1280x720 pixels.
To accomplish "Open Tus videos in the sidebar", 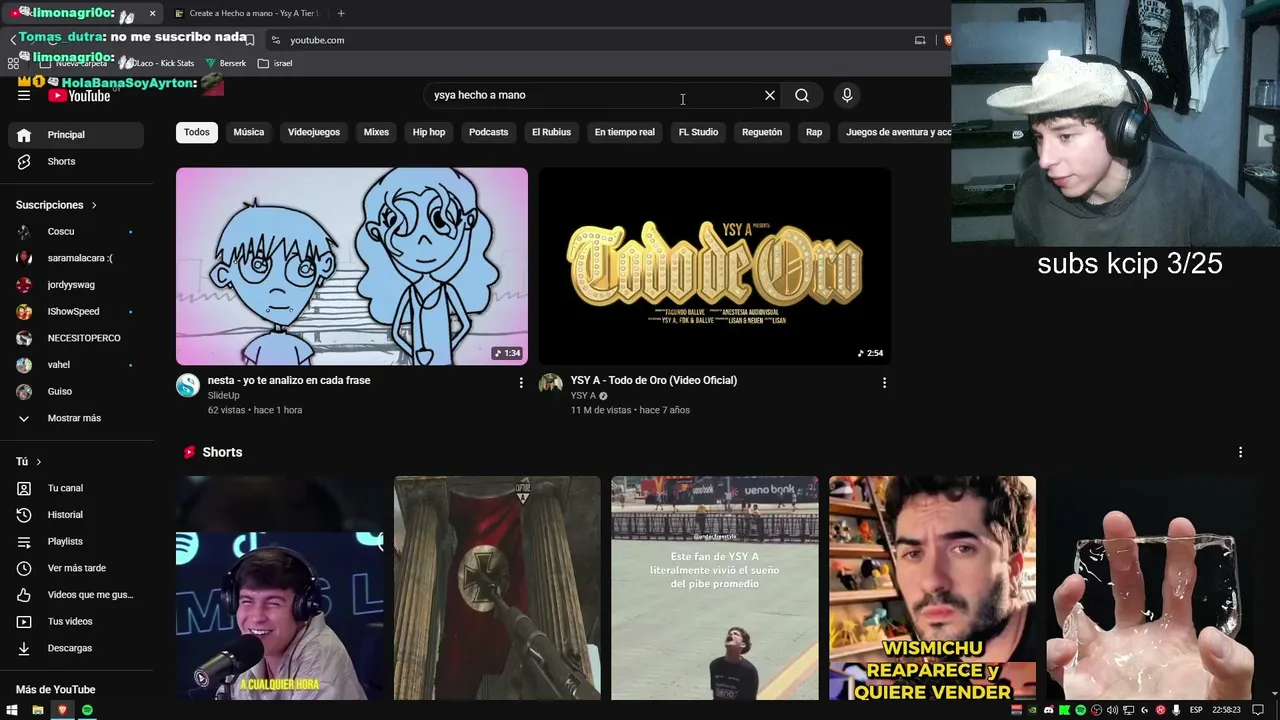I will tap(78, 621).
